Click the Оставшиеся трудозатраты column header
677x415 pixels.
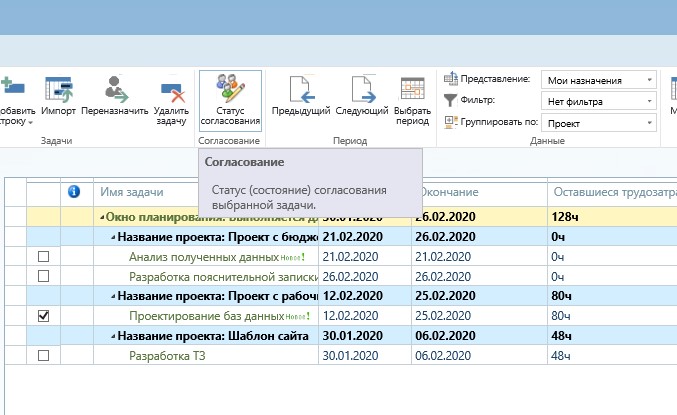click(612, 192)
